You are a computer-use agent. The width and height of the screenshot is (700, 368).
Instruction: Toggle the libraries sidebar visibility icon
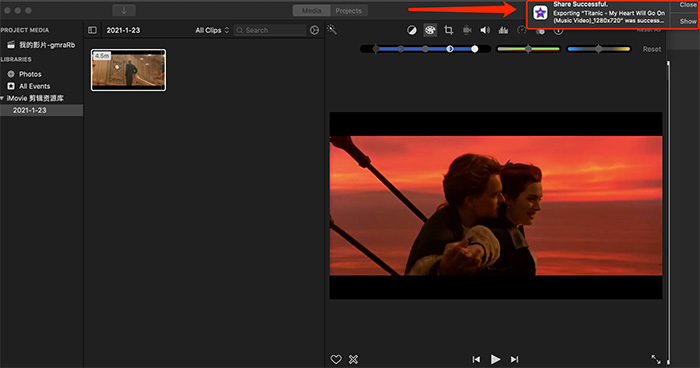pos(92,30)
